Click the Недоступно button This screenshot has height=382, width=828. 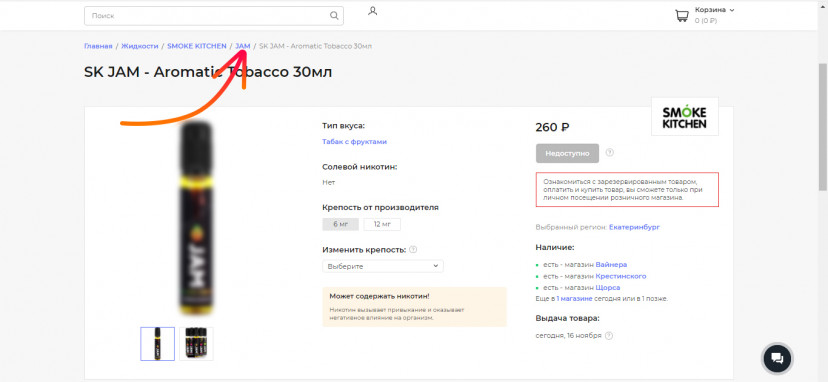(x=567, y=153)
